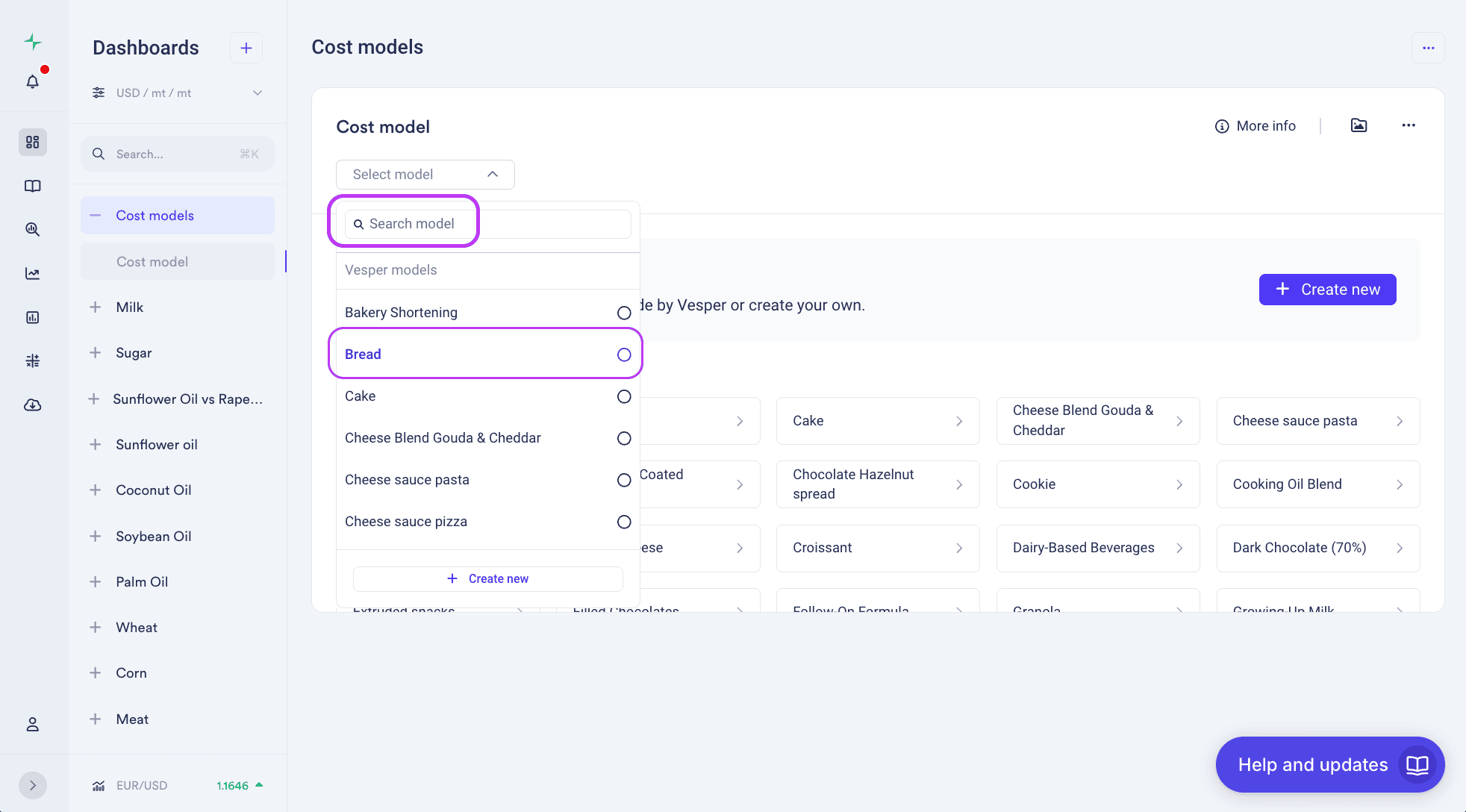The width and height of the screenshot is (1466, 812).
Task: Open the cloud download icon in sidebar
Action: pos(33,405)
